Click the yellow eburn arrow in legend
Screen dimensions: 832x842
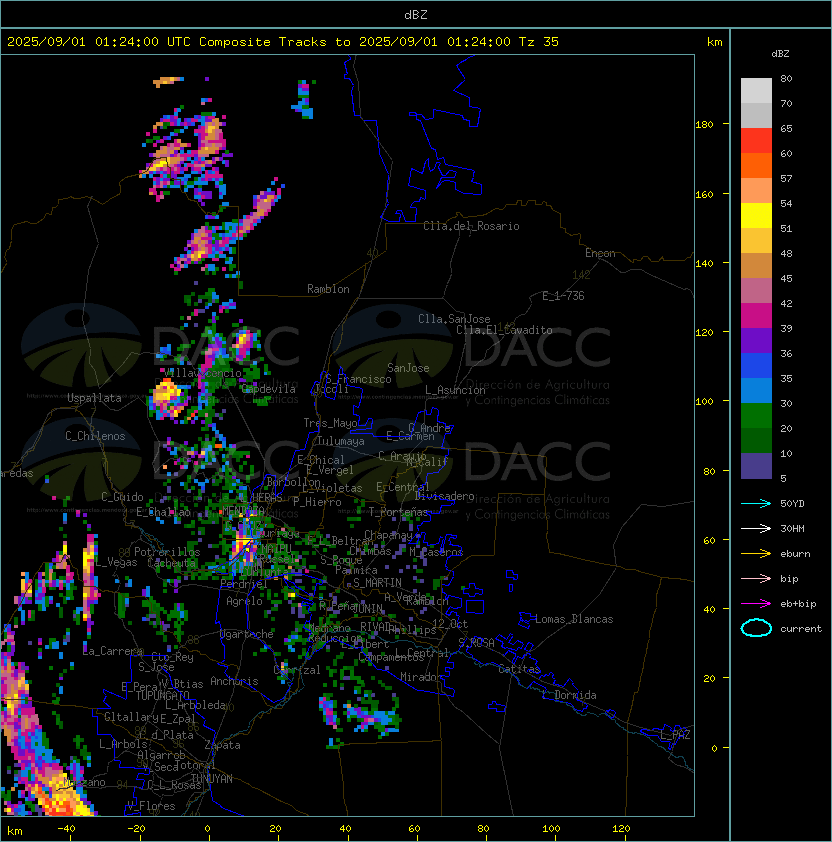pos(756,554)
